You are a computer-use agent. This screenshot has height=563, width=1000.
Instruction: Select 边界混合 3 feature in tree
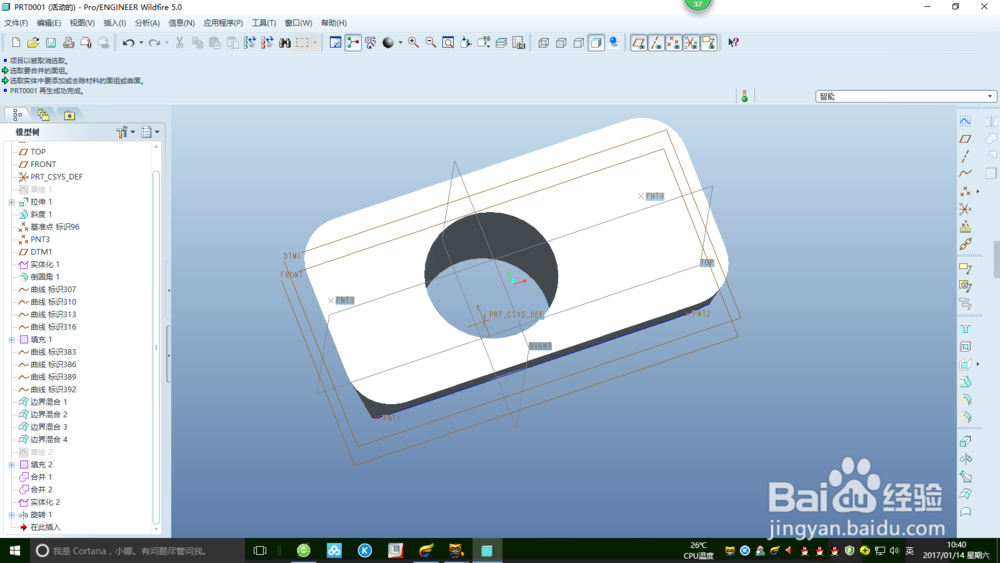coord(48,427)
